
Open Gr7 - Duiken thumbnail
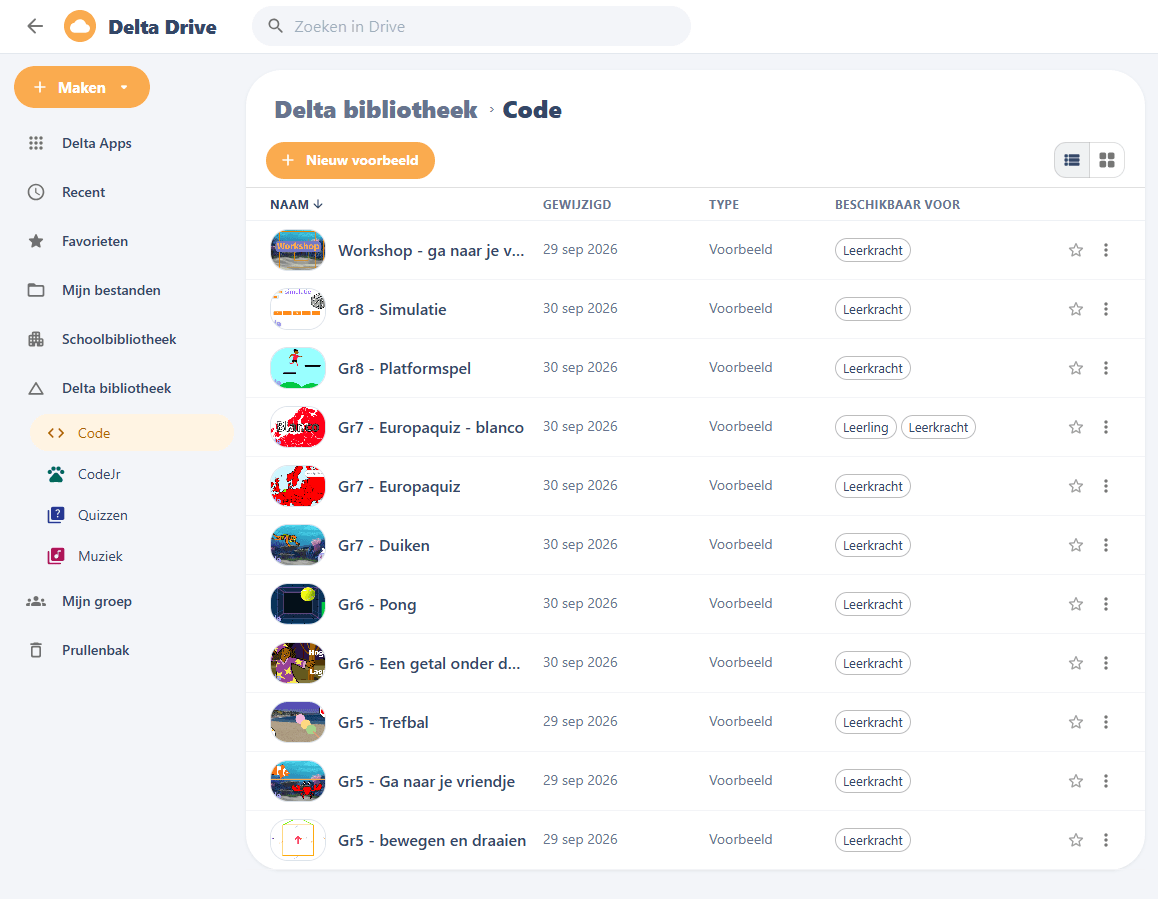(298, 545)
